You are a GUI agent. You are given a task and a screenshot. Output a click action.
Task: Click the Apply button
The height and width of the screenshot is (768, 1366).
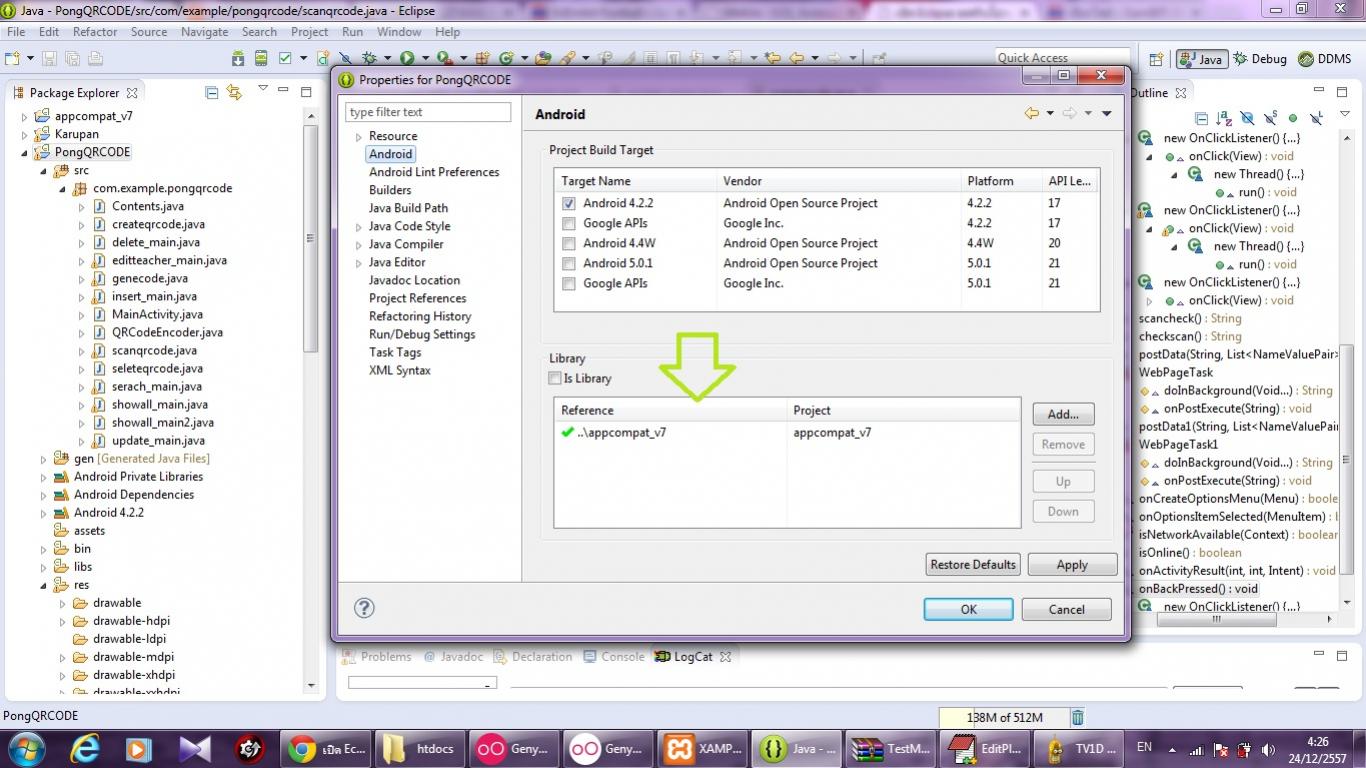coord(1072,564)
